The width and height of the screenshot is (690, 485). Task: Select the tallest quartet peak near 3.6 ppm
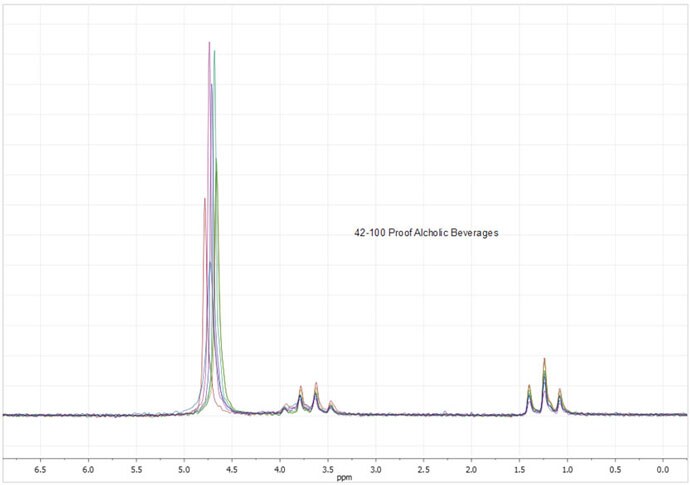pyautogui.click(x=316, y=383)
